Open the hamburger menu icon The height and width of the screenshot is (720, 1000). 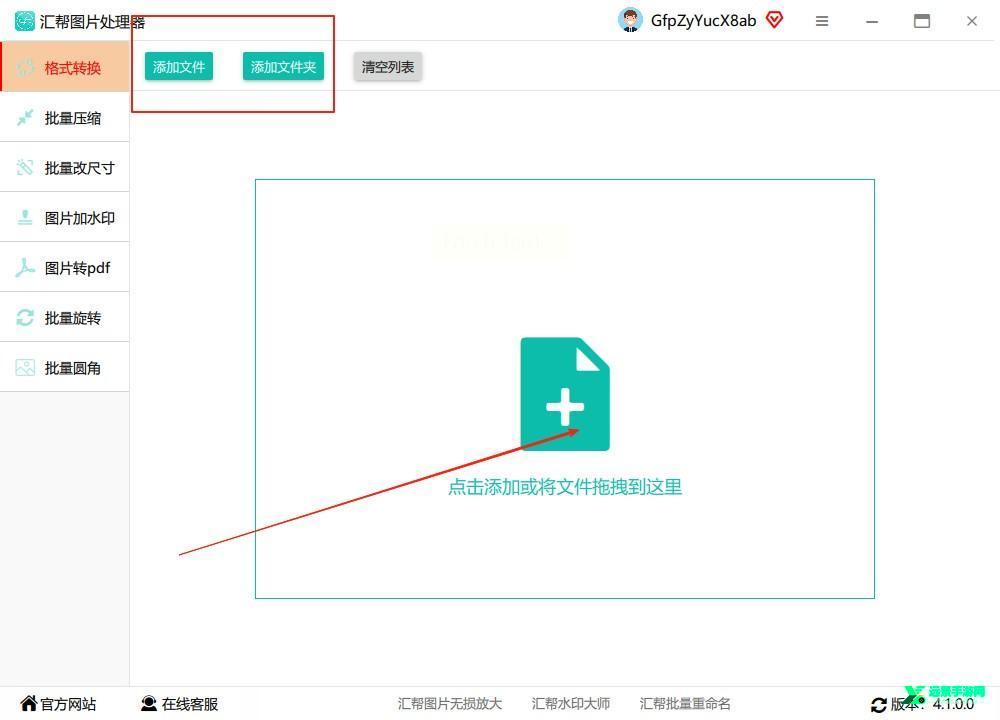822,21
